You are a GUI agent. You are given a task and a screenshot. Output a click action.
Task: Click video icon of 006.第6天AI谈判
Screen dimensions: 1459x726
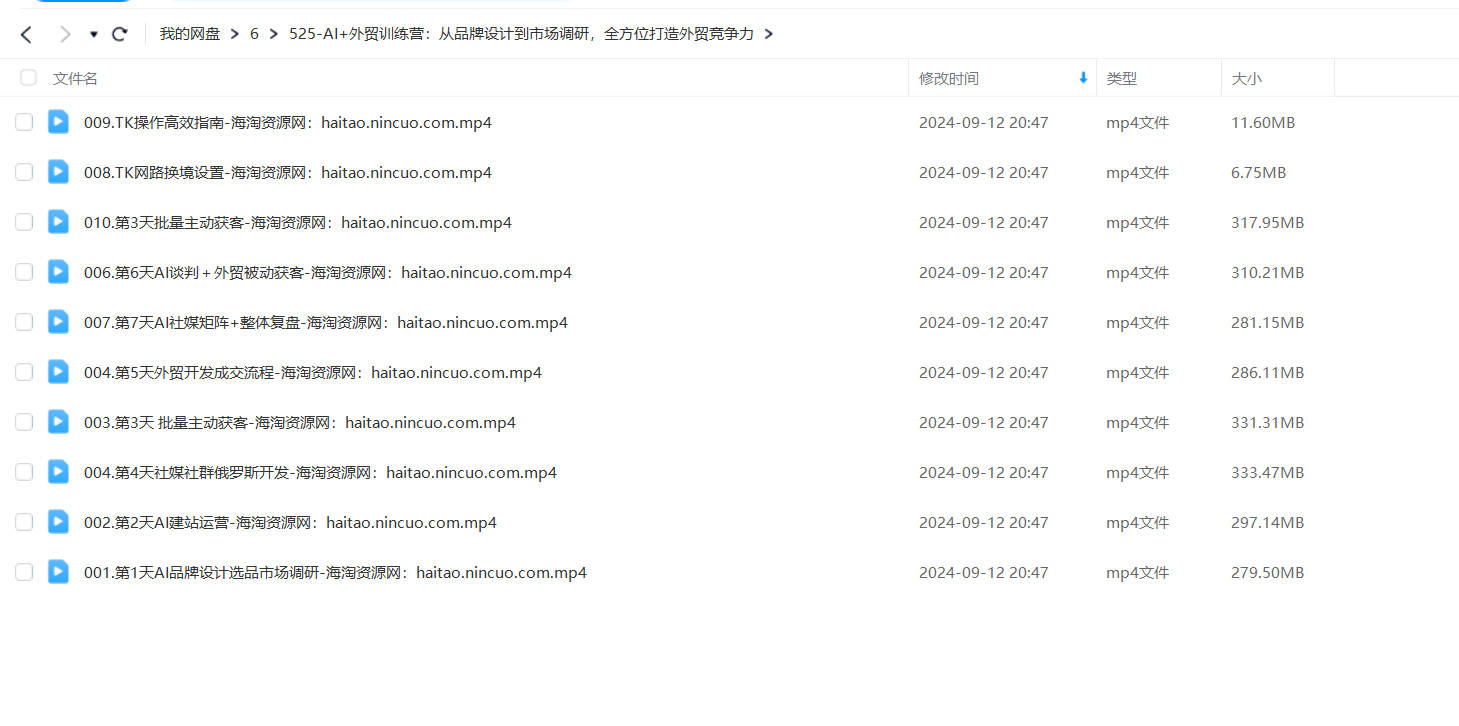click(x=59, y=271)
